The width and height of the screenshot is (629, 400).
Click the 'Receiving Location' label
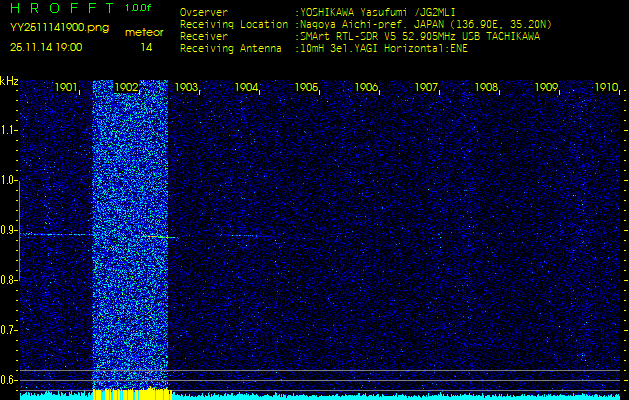tap(234, 24)
